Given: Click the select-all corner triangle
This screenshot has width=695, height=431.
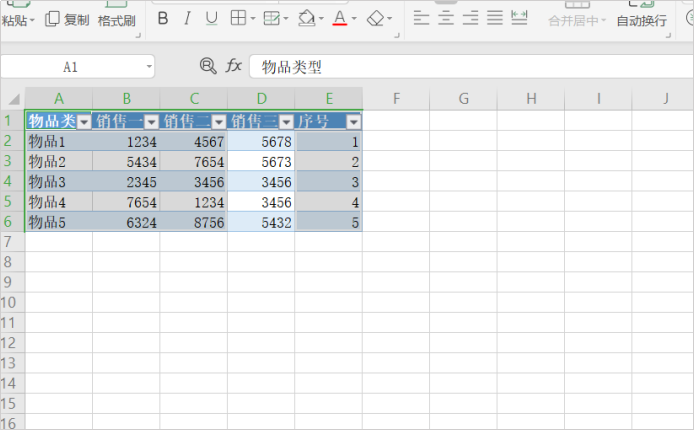Looking at the screenshot, I should pos(13,99).
